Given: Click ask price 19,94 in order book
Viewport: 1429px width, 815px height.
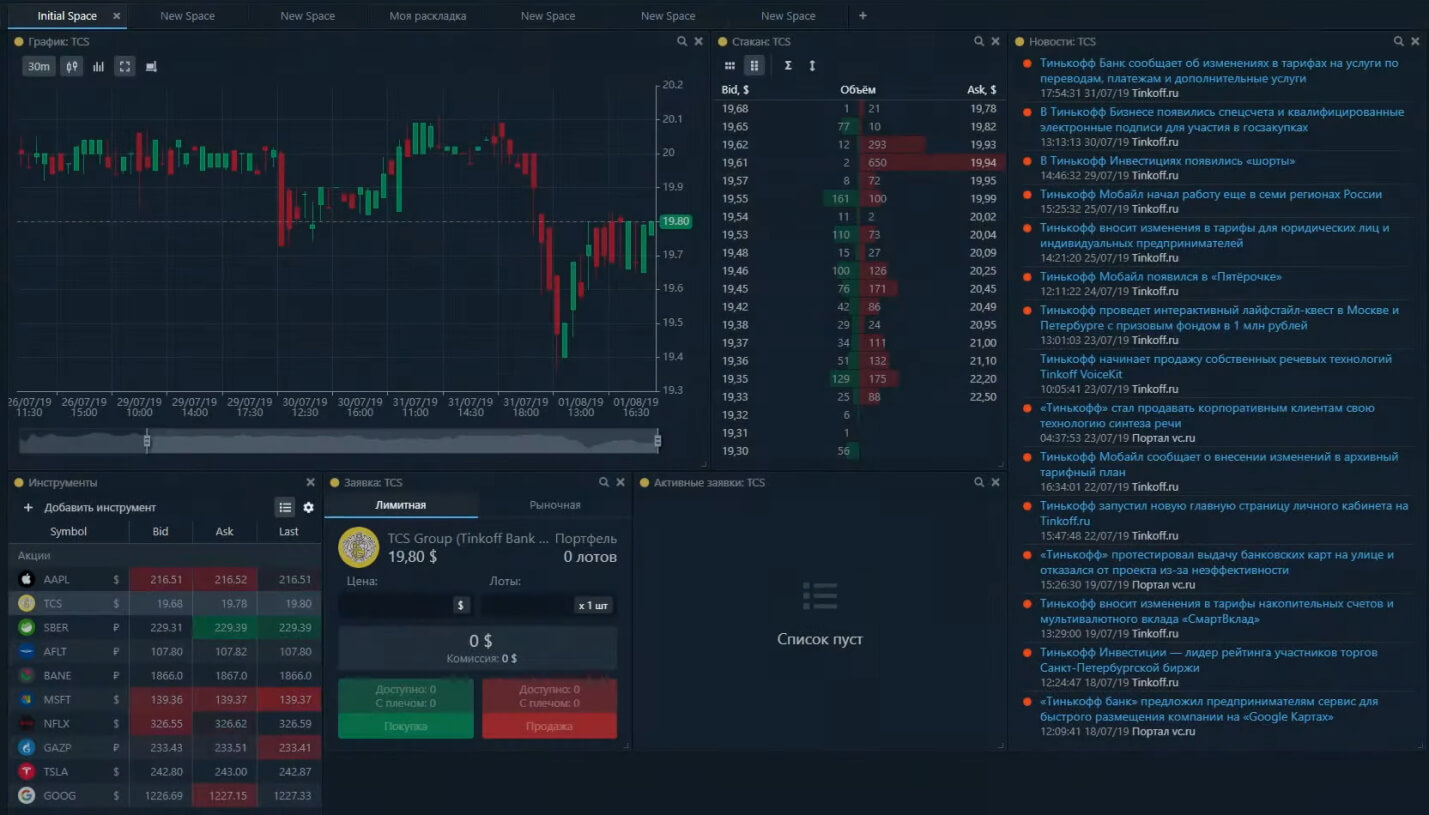Looking at the screenshot, I should point(982,162).
